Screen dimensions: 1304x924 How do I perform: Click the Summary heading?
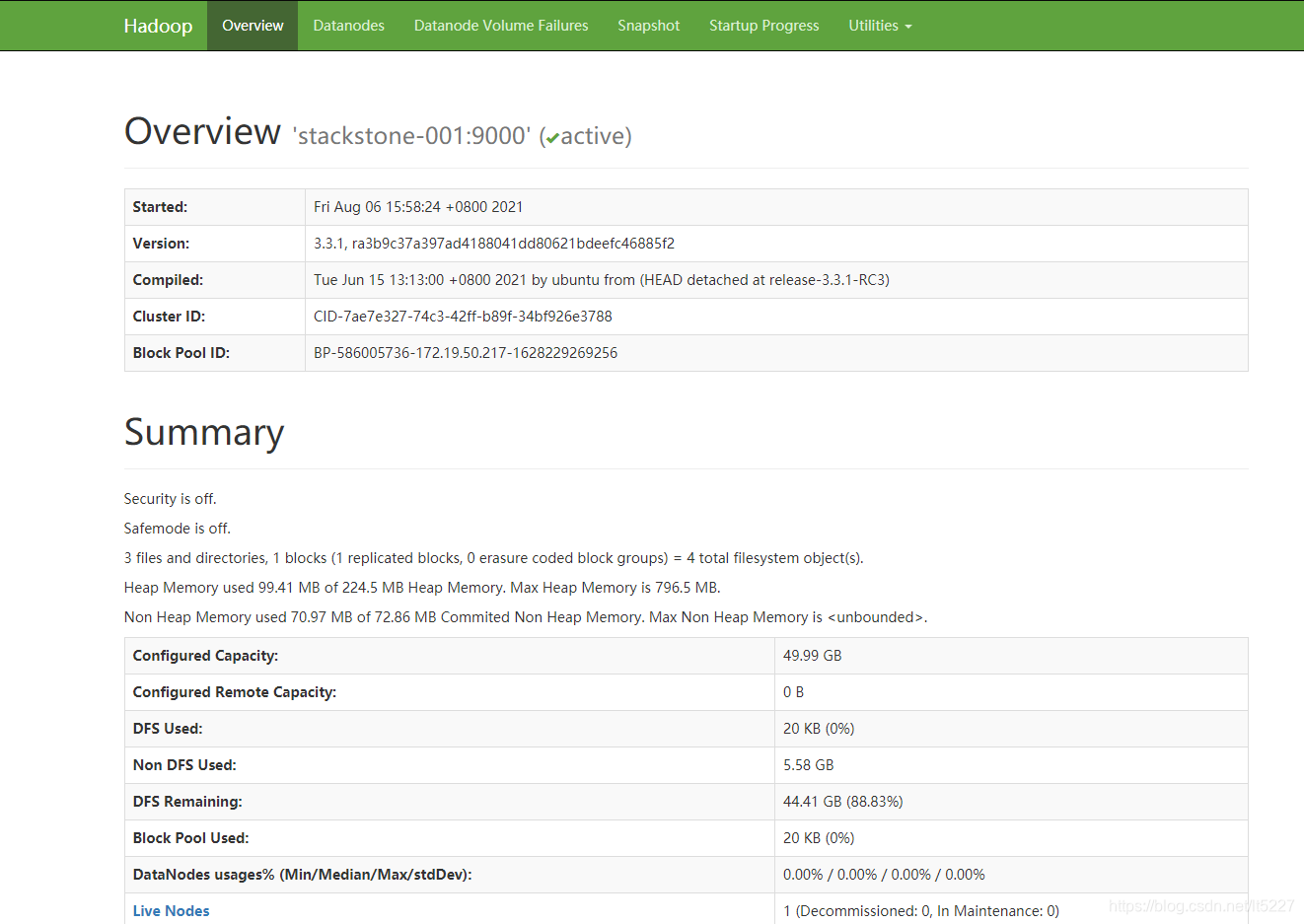tap(204, 433)
